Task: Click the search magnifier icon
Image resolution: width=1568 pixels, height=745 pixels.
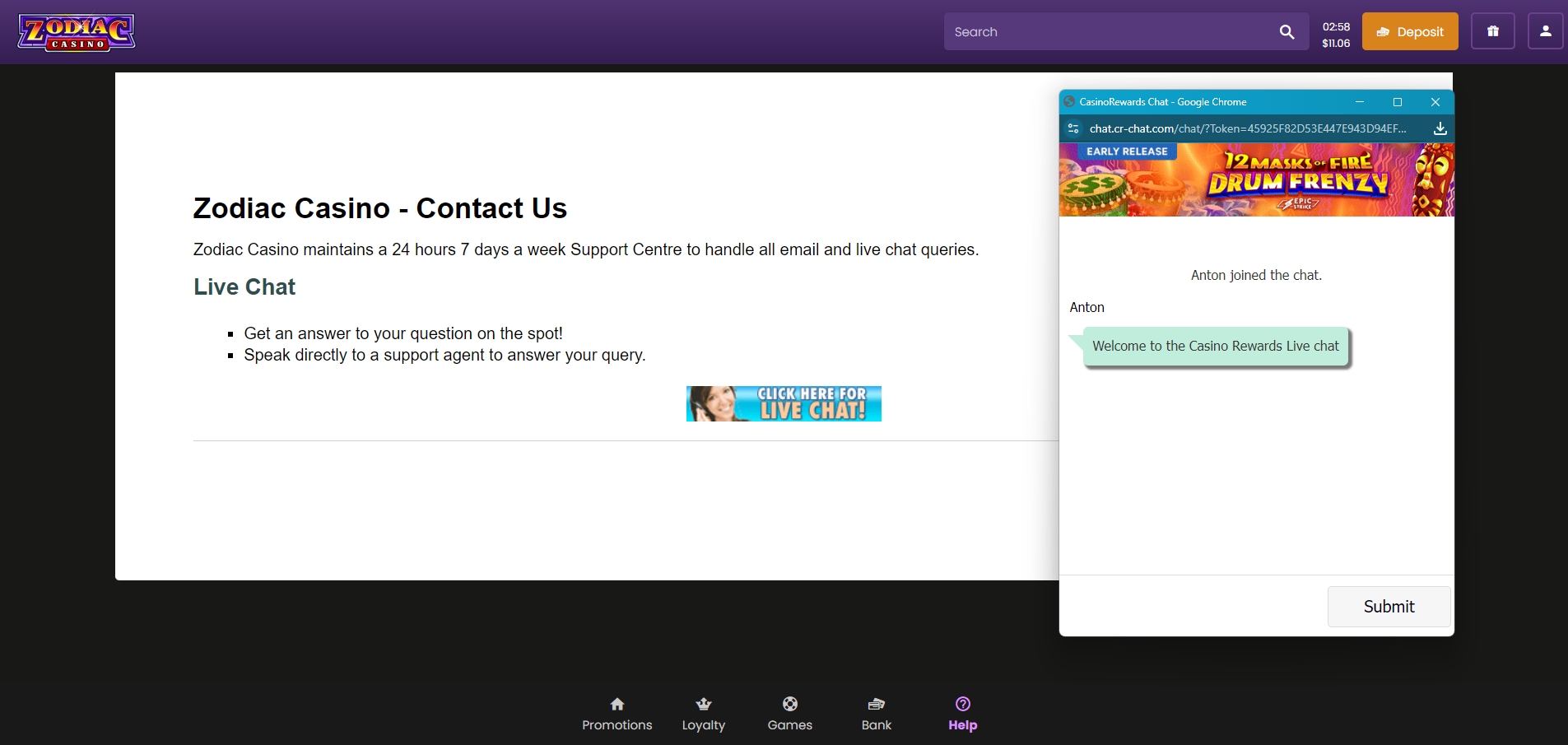Action: [1287, 32]
